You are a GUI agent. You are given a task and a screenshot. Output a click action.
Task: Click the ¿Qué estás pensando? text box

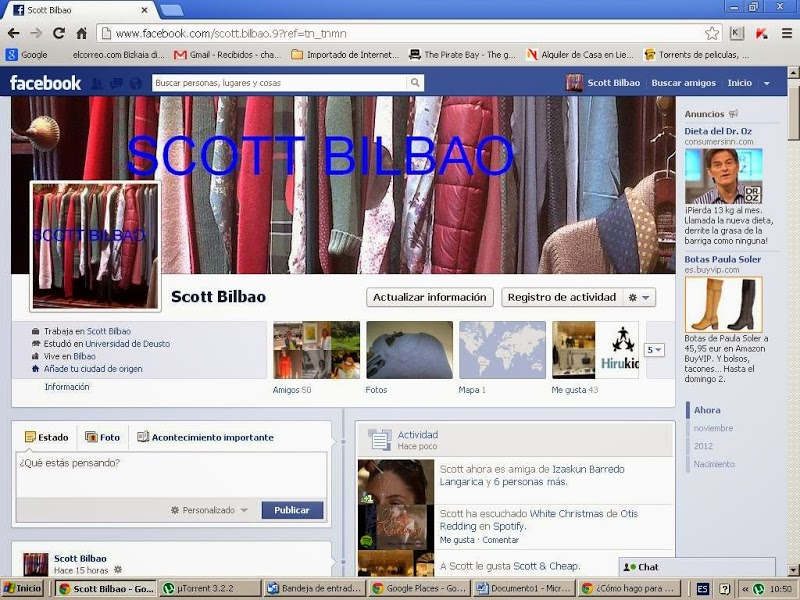click(x=171, y=475)
